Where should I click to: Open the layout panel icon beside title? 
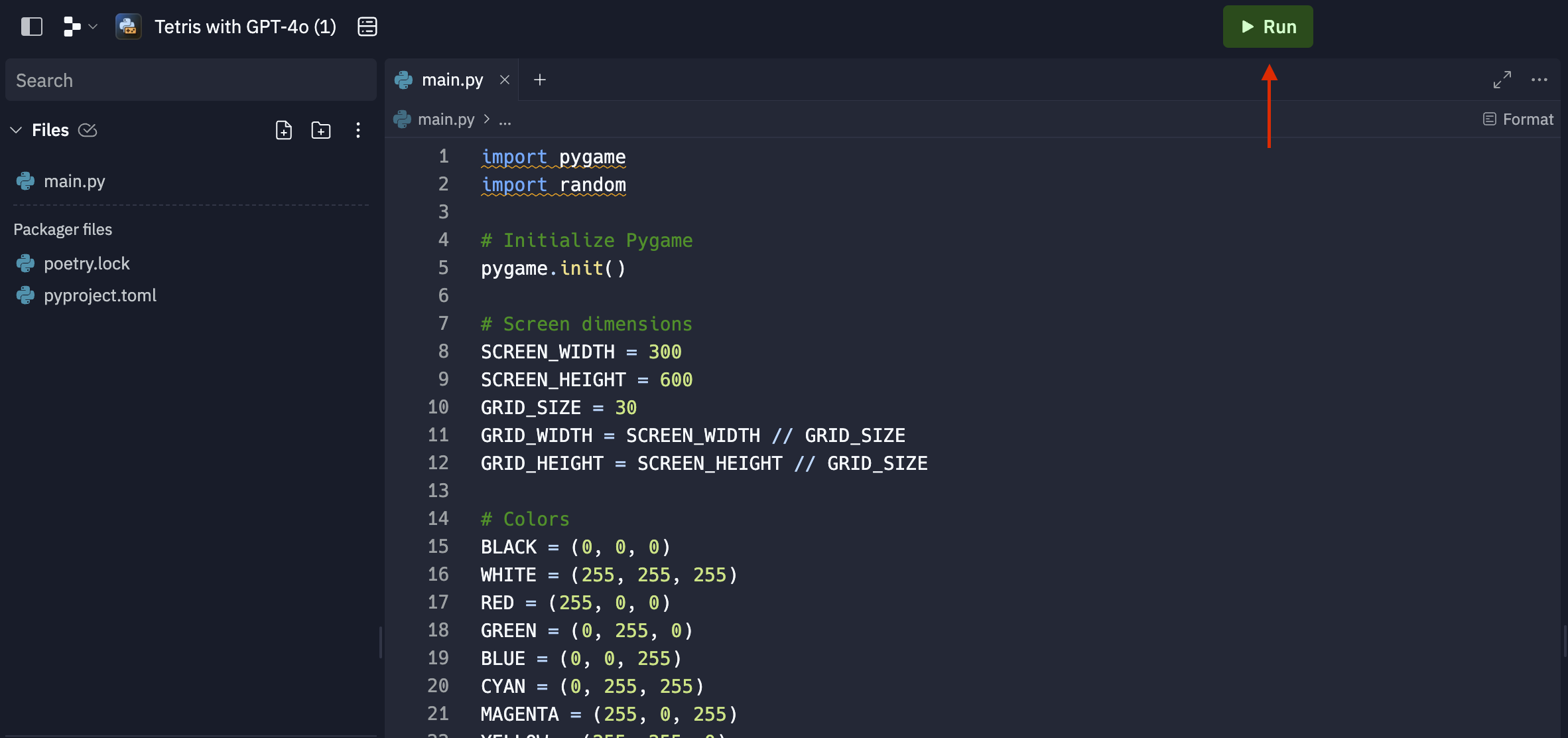(367, 27)
